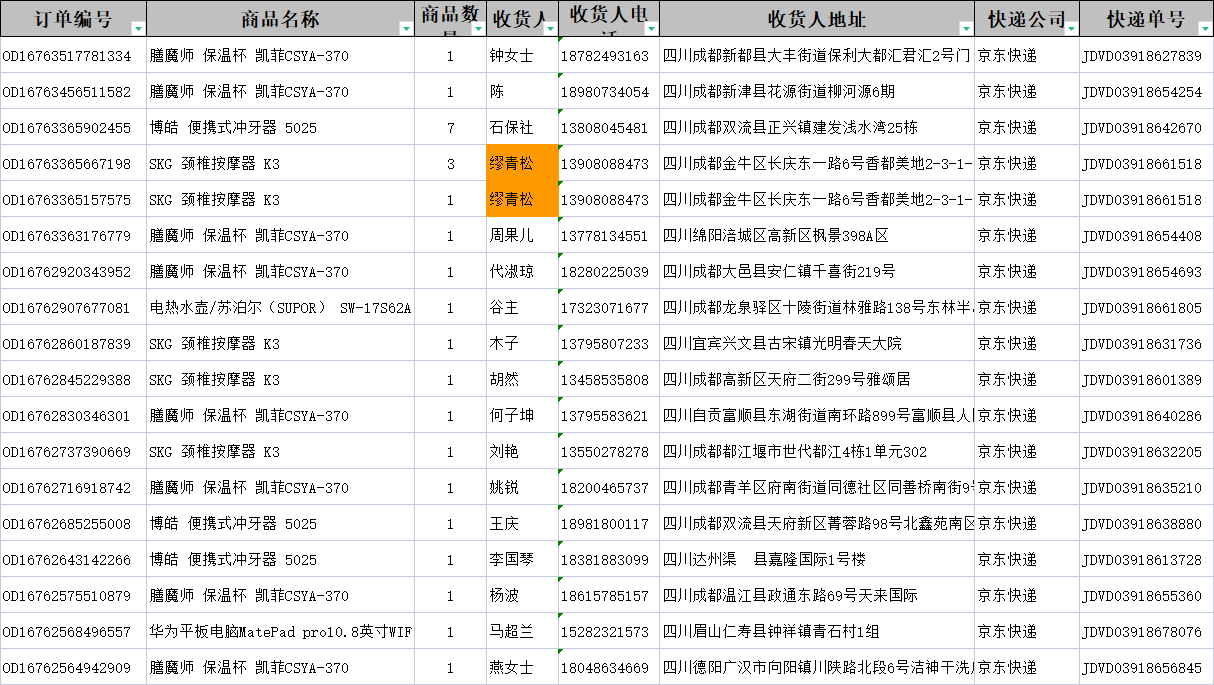Select phone number cell 18980734054
The width and height of the screenshot is (1214, 685).
(609, 91)
